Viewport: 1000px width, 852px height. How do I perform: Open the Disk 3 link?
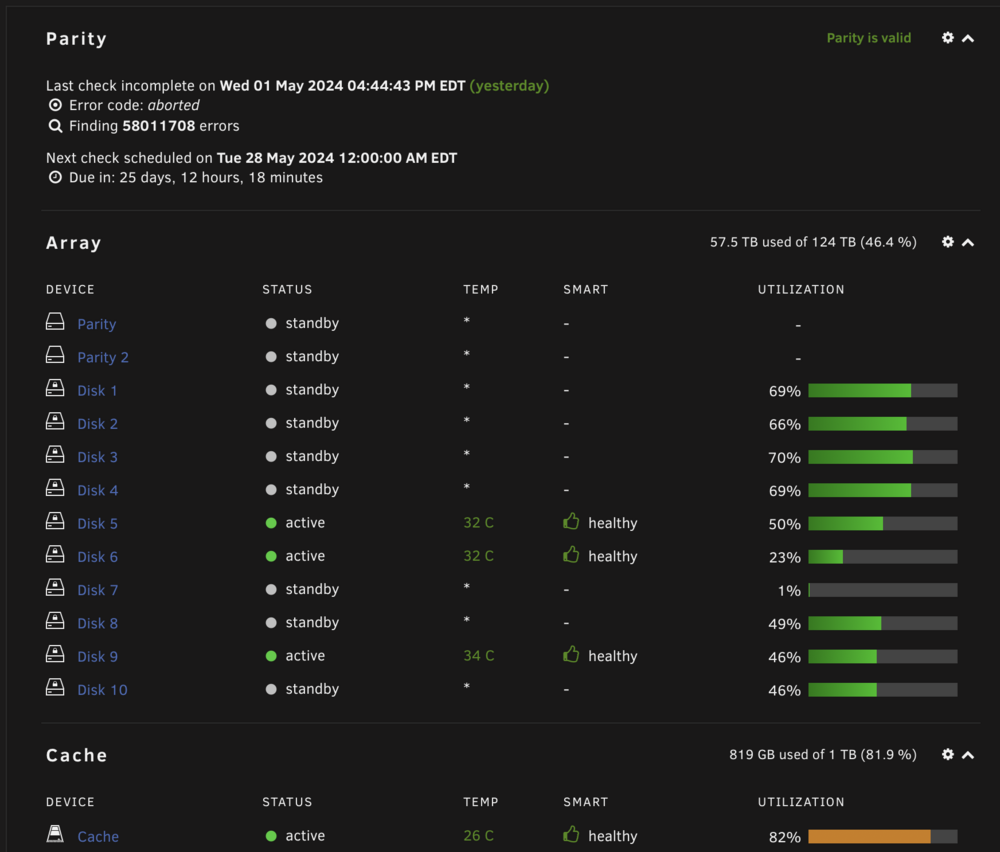[x=97, y=457]
